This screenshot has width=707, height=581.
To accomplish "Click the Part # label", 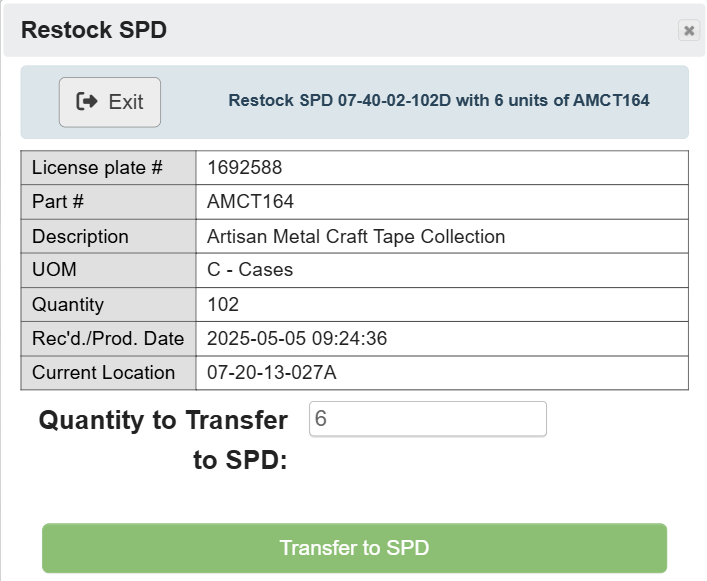I will [x=58, y=201].
